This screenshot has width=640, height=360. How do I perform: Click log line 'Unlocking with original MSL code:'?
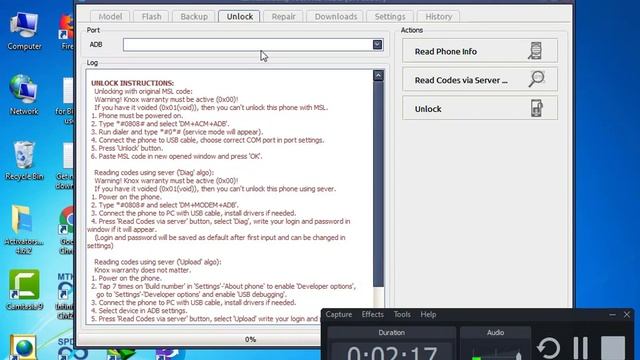[143, 91]
